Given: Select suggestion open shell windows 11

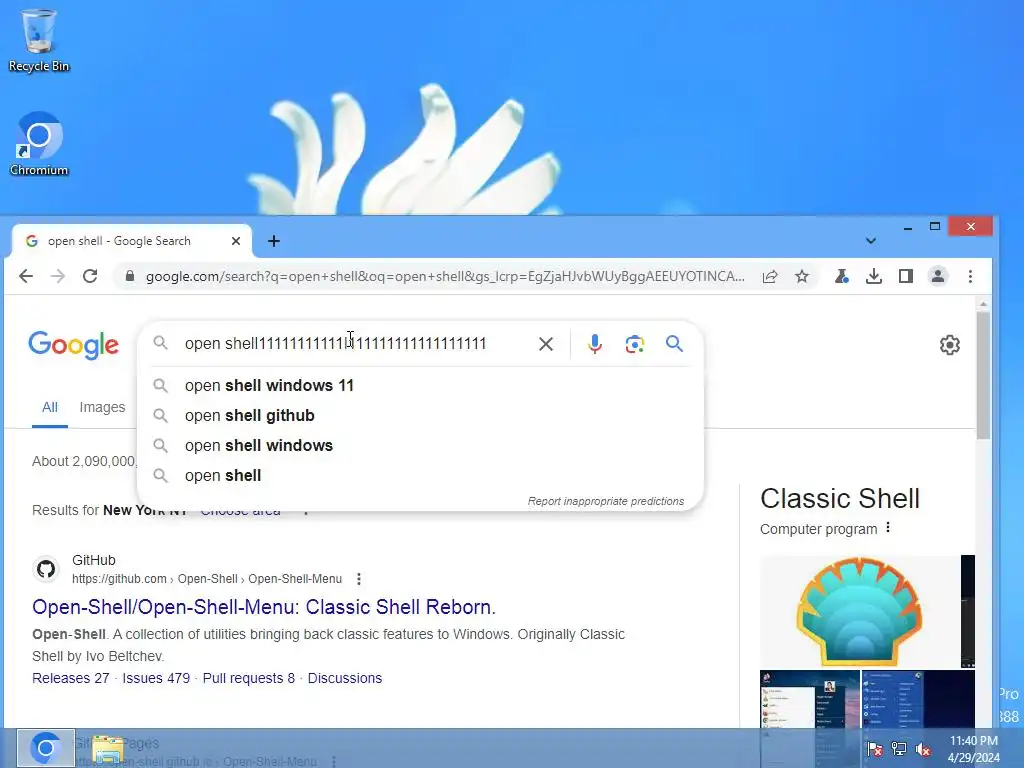Looking at the screenshot, I should pos(420,385).
